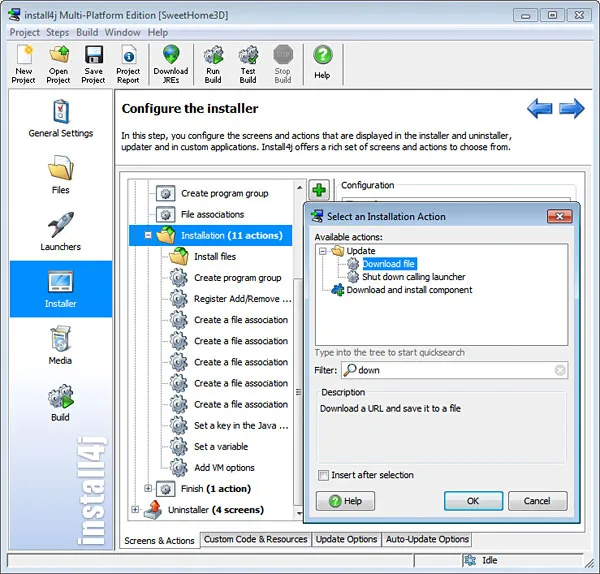
Task: Click into the Filter search field
Action: [x=455, y=370]
